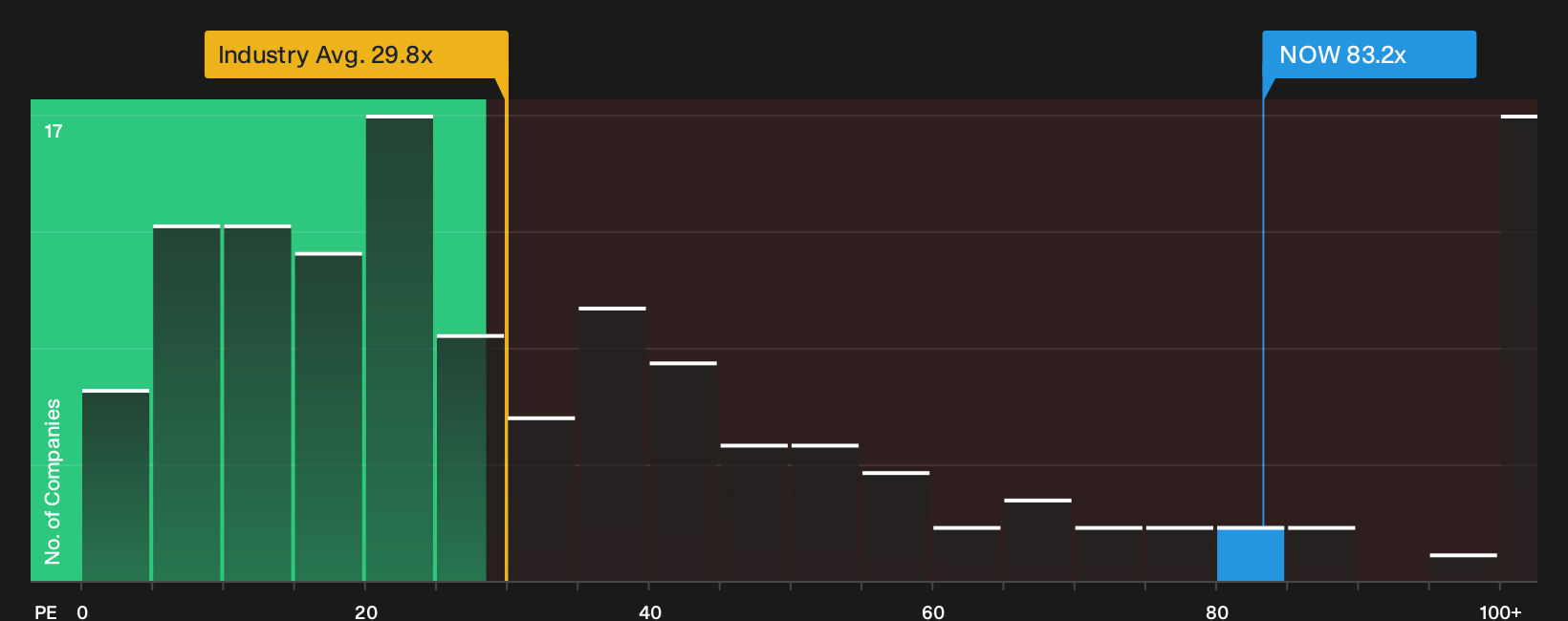Click the bar for PE 45-50
The width and height of the screenshot is (1568, 621).
point(754,513)
